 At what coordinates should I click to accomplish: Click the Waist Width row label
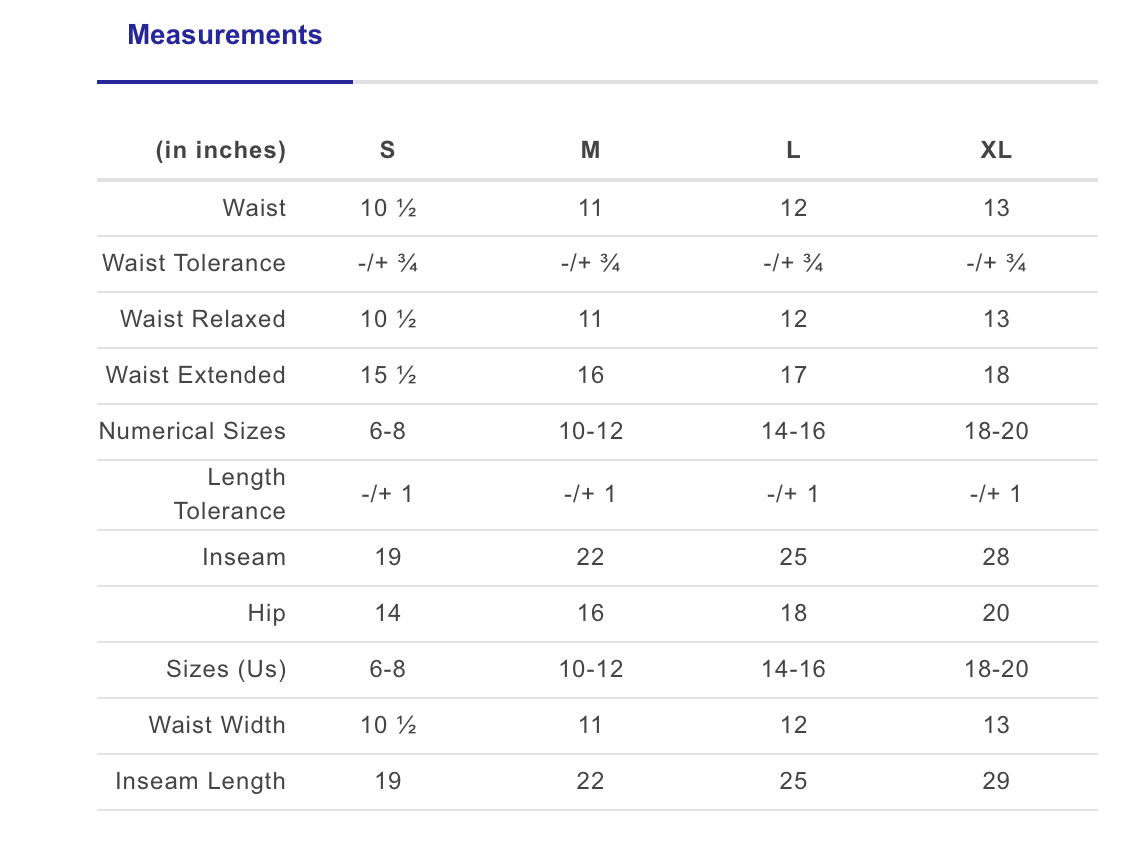(217, 725)
